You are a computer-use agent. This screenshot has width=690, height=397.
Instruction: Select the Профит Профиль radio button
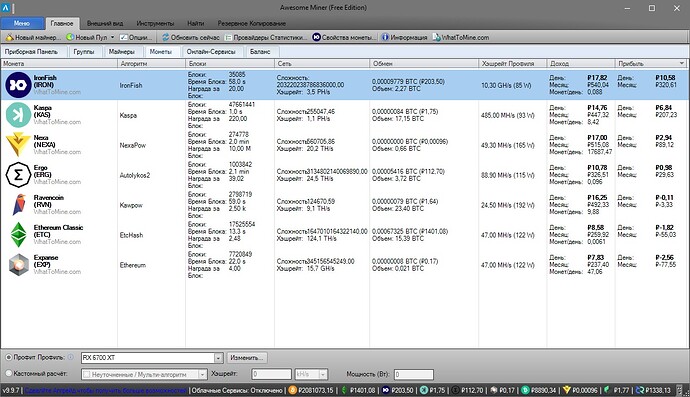(x=8, y=358)
